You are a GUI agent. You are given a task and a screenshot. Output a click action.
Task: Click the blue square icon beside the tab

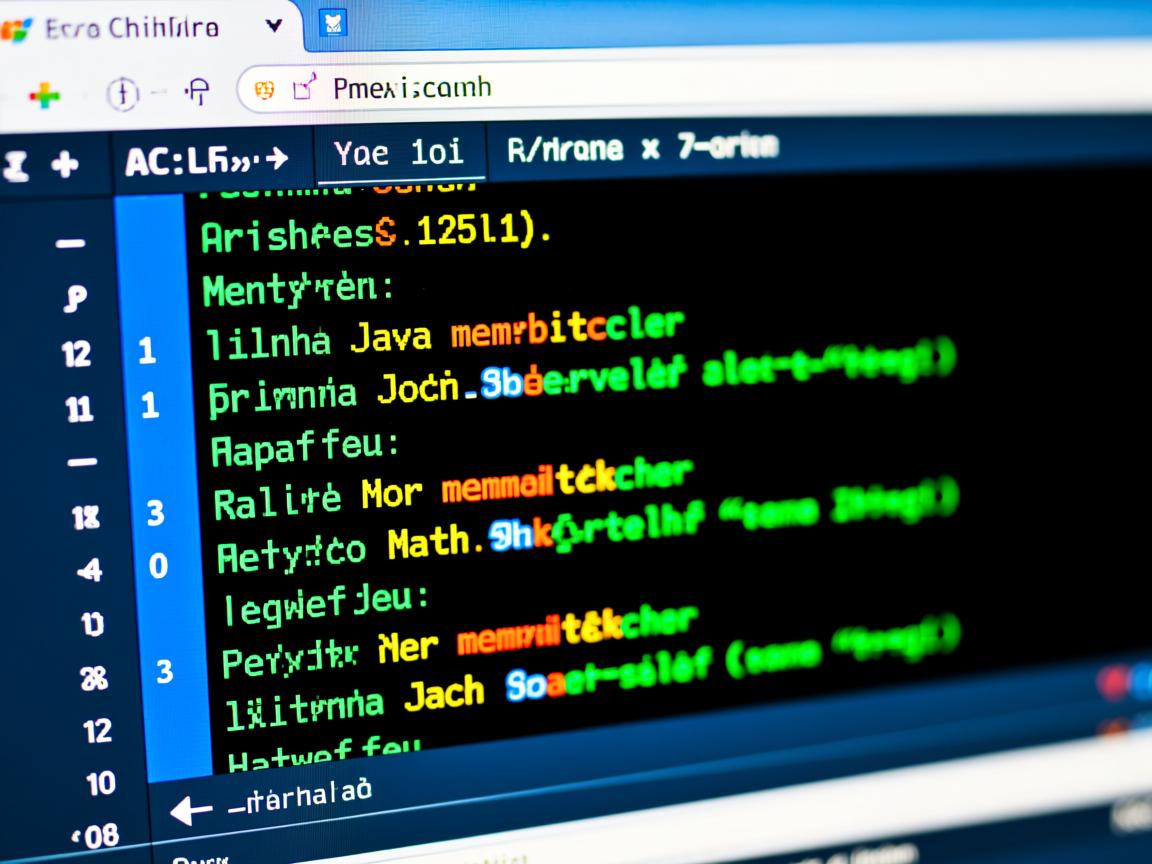point(332,21)
